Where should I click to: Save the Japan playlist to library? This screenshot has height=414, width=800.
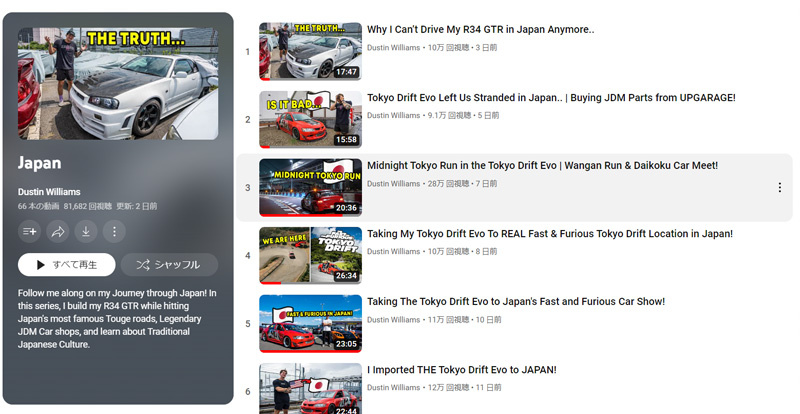click(x=30, y=232)
